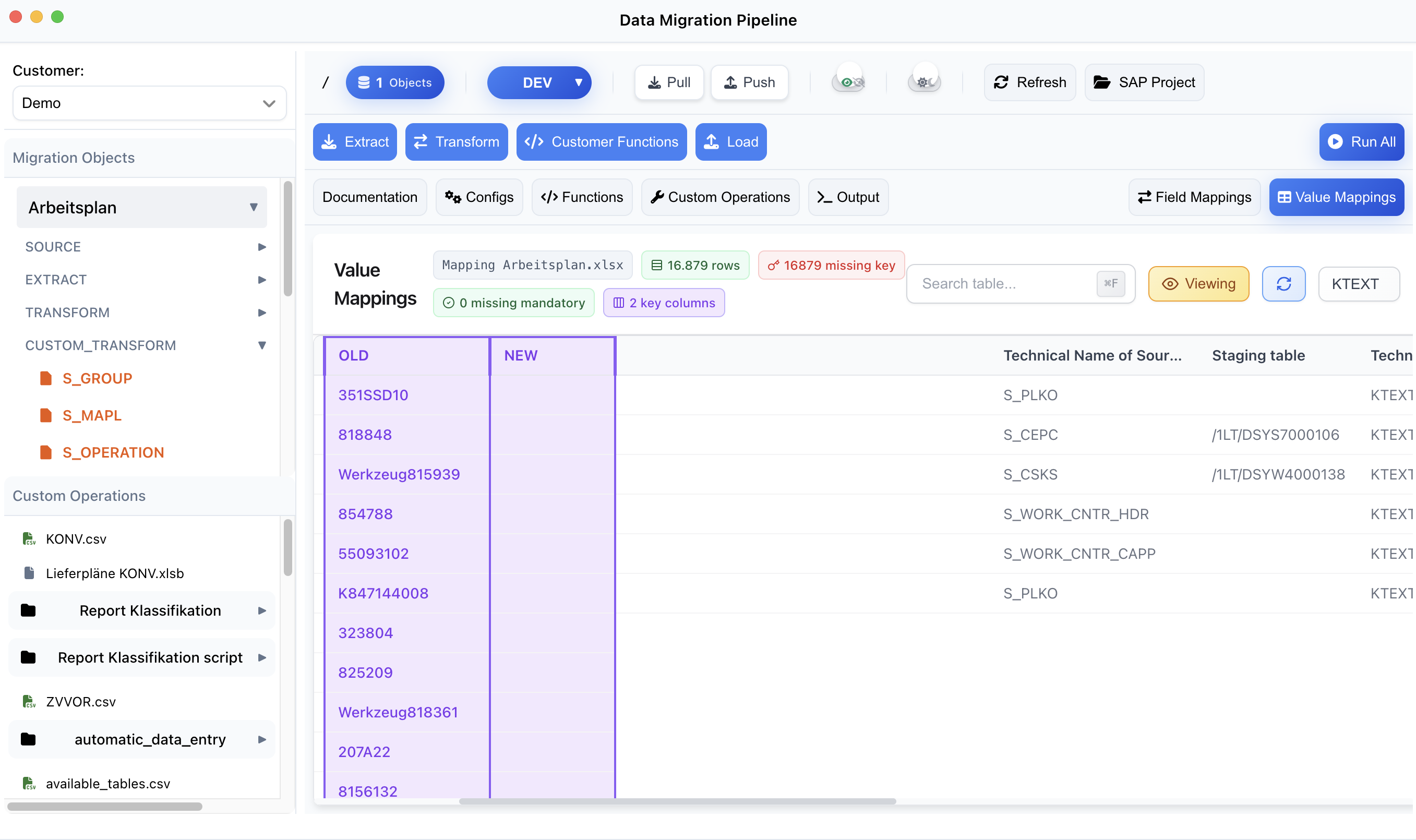The width and height of the screenshot is (1416, 840).
Task: Click Run All play button
Action: 1361,141
